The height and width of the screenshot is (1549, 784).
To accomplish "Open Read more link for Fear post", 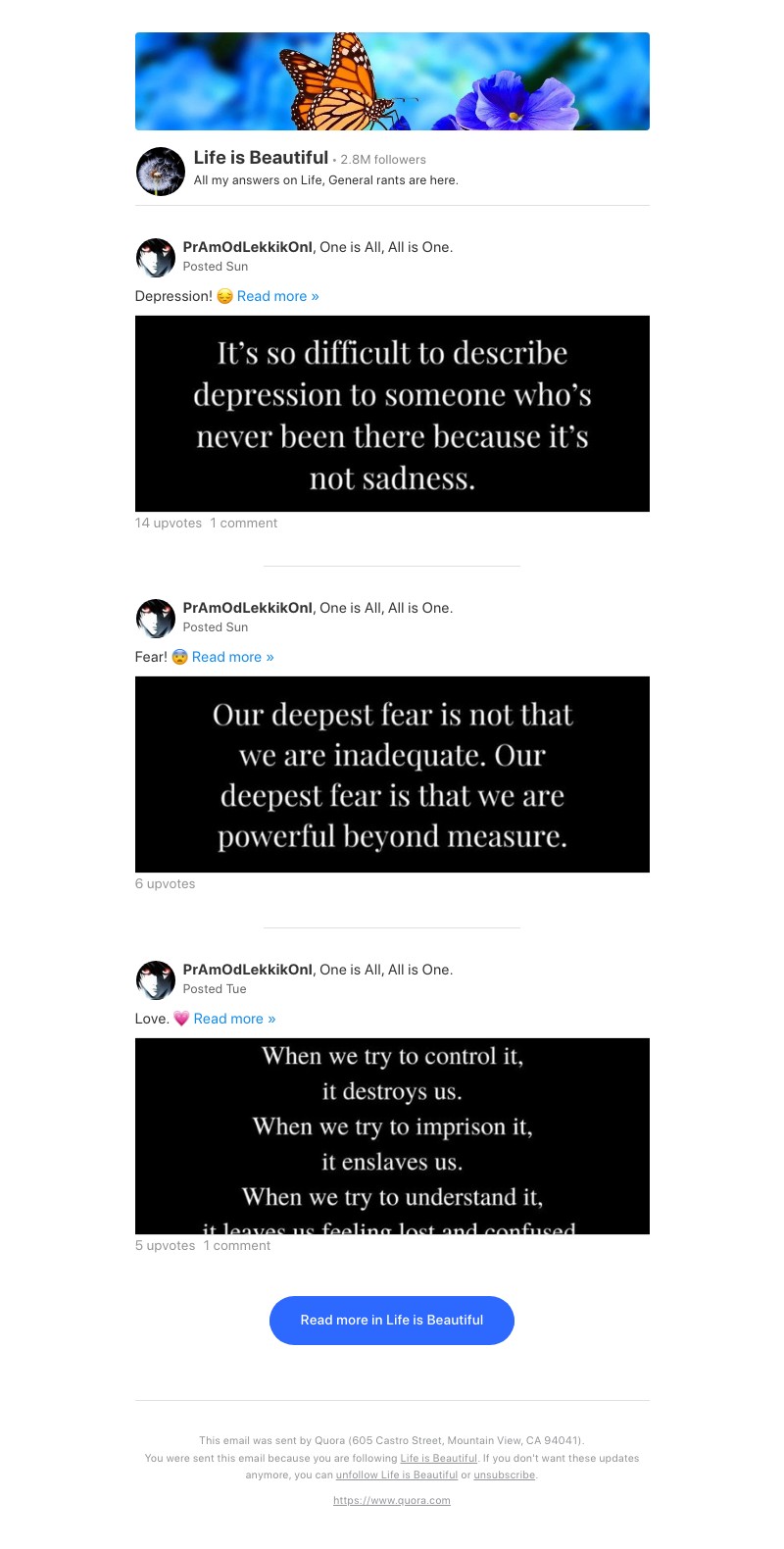I will pyautogui.click(x=232, y=657).
